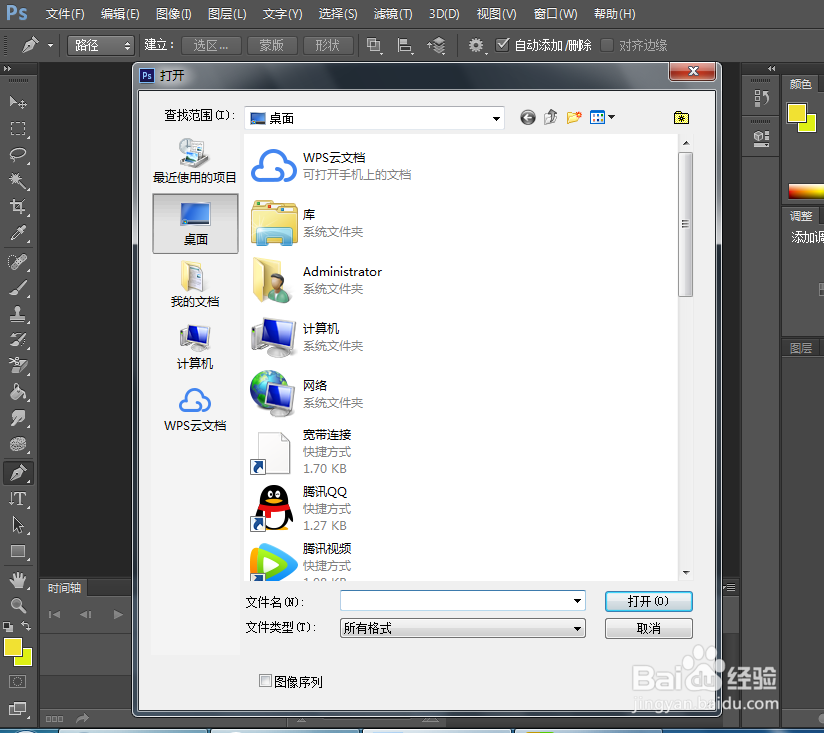Toggle Quick Mask mode icon
824x733 pixels.
tap(17, 682)
